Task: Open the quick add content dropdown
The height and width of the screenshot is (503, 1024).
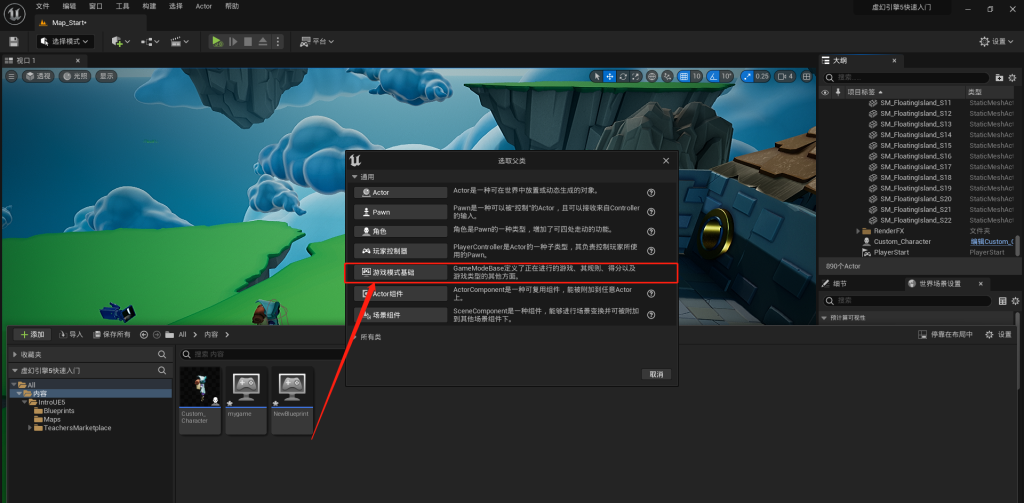Action: [121, 41]
